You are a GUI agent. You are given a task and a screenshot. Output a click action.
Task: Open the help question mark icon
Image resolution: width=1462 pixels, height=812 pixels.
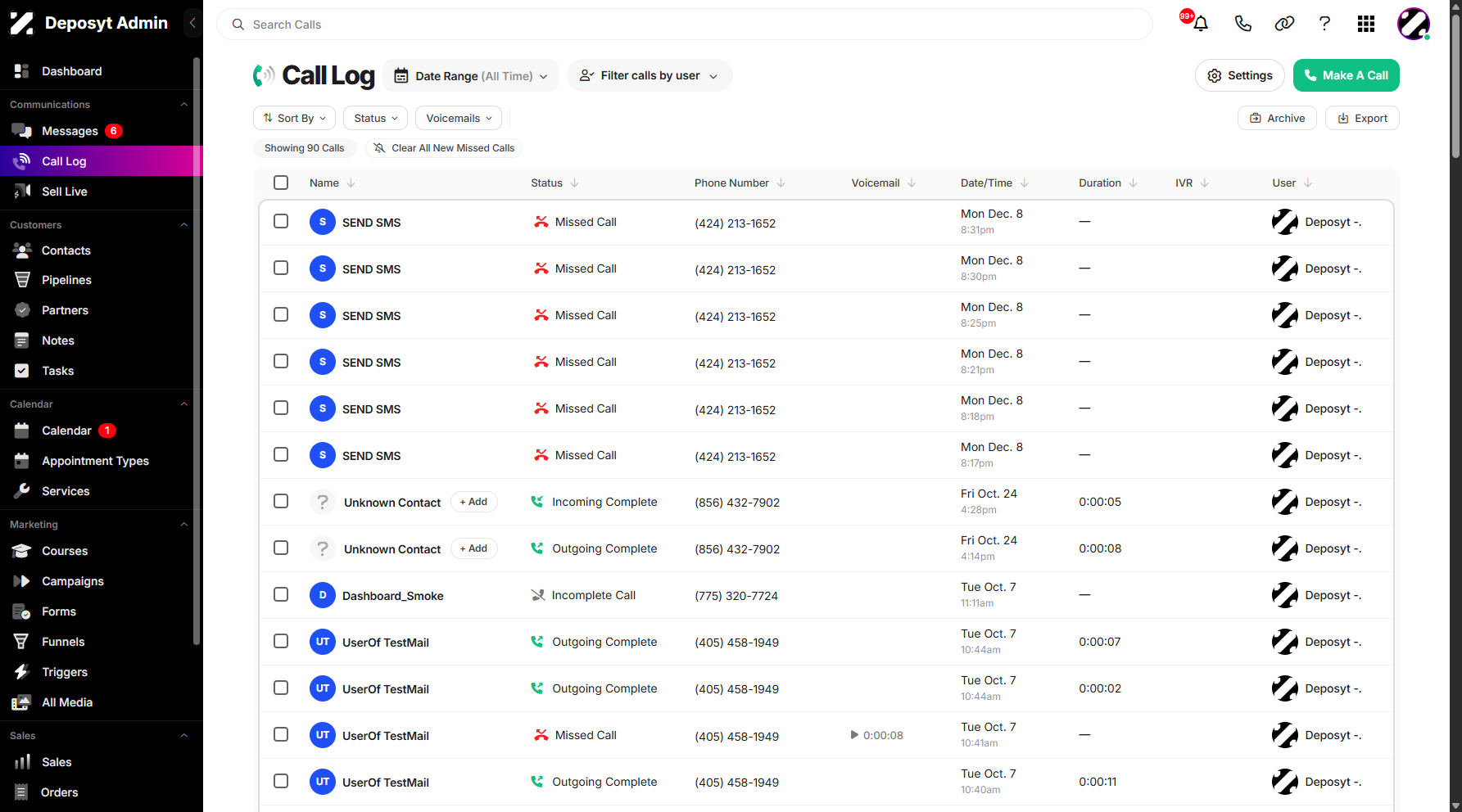point(1324,24)
